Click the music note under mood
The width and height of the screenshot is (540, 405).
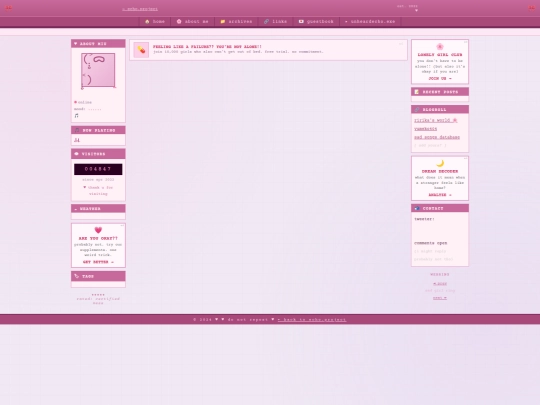[76, 116]
